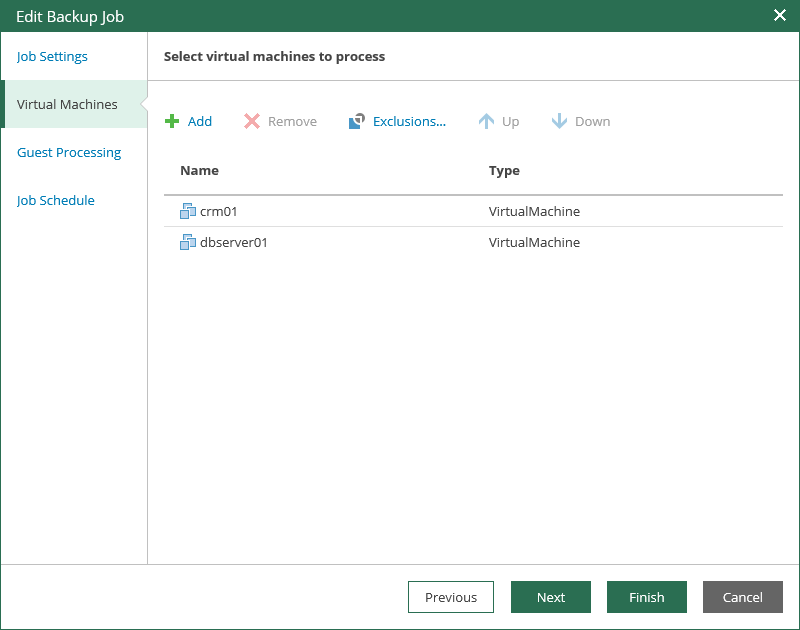Click the green plus Add icon
This screenshot has height=630, width=800.
pyautogui.click(x=172, y=122)
